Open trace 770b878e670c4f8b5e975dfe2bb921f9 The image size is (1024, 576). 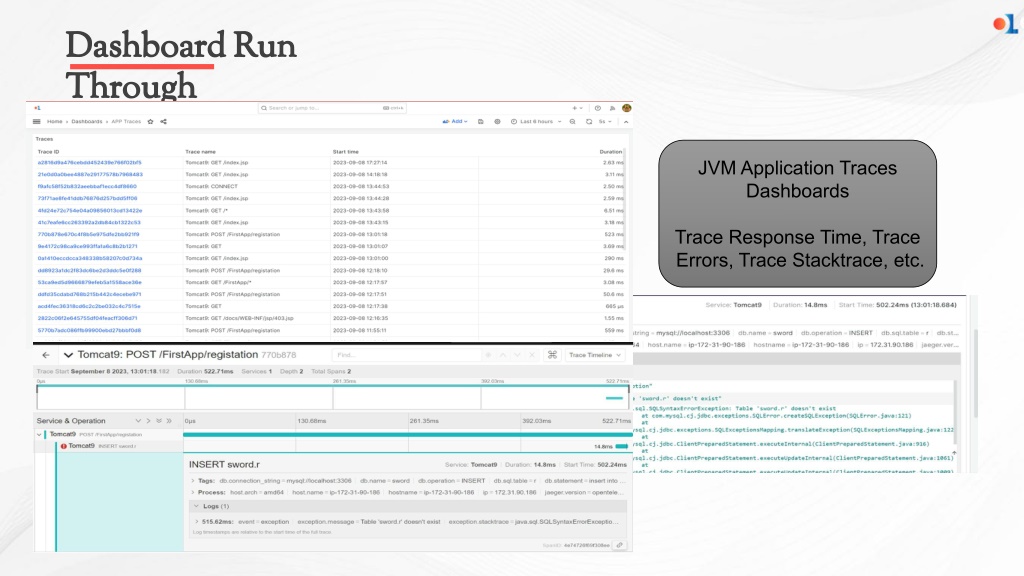coord(88,234)
